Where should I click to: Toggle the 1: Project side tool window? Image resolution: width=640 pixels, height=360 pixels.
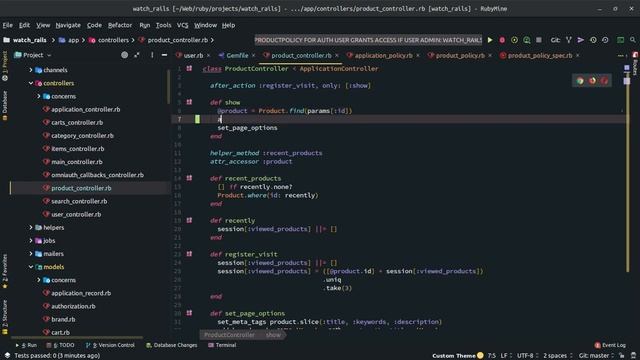5,65
